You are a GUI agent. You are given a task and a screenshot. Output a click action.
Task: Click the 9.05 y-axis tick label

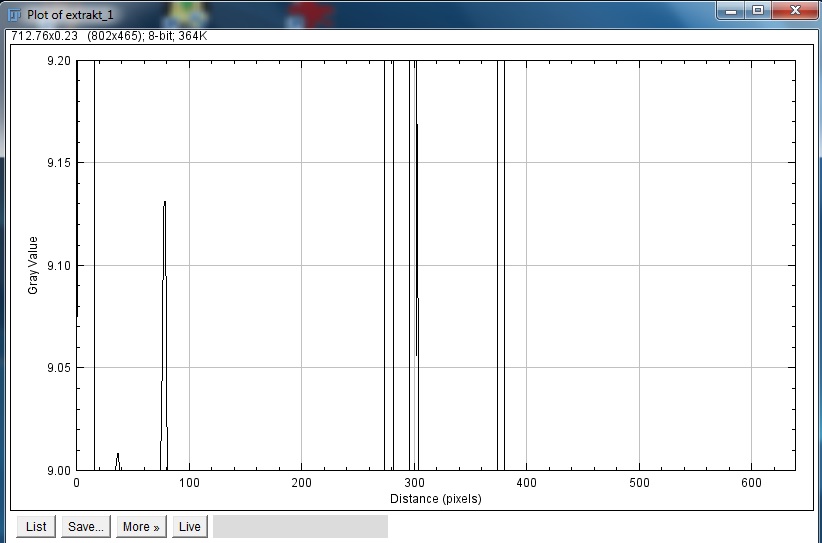click(x=59, y=367)
